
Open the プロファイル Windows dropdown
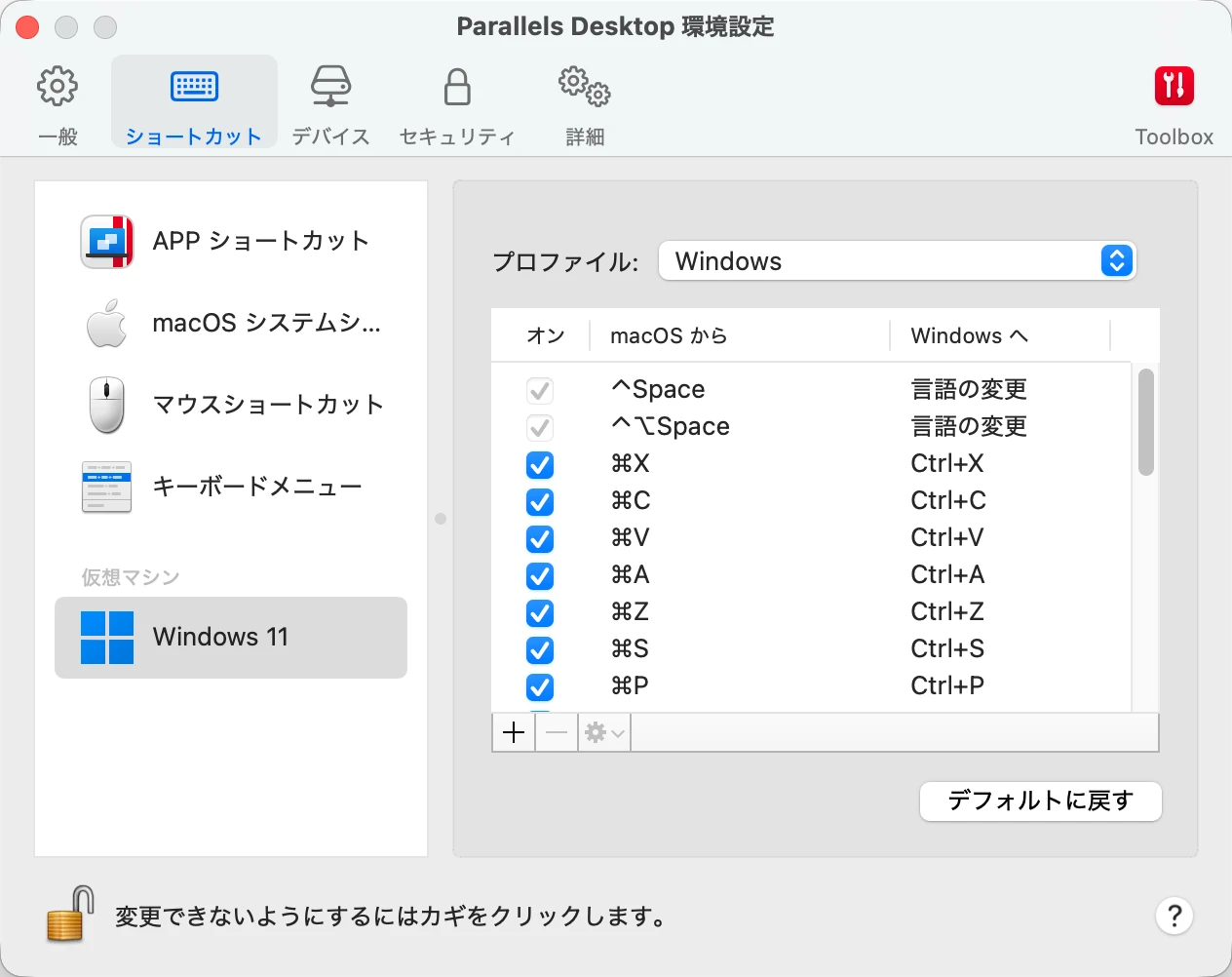coord(898,261)
